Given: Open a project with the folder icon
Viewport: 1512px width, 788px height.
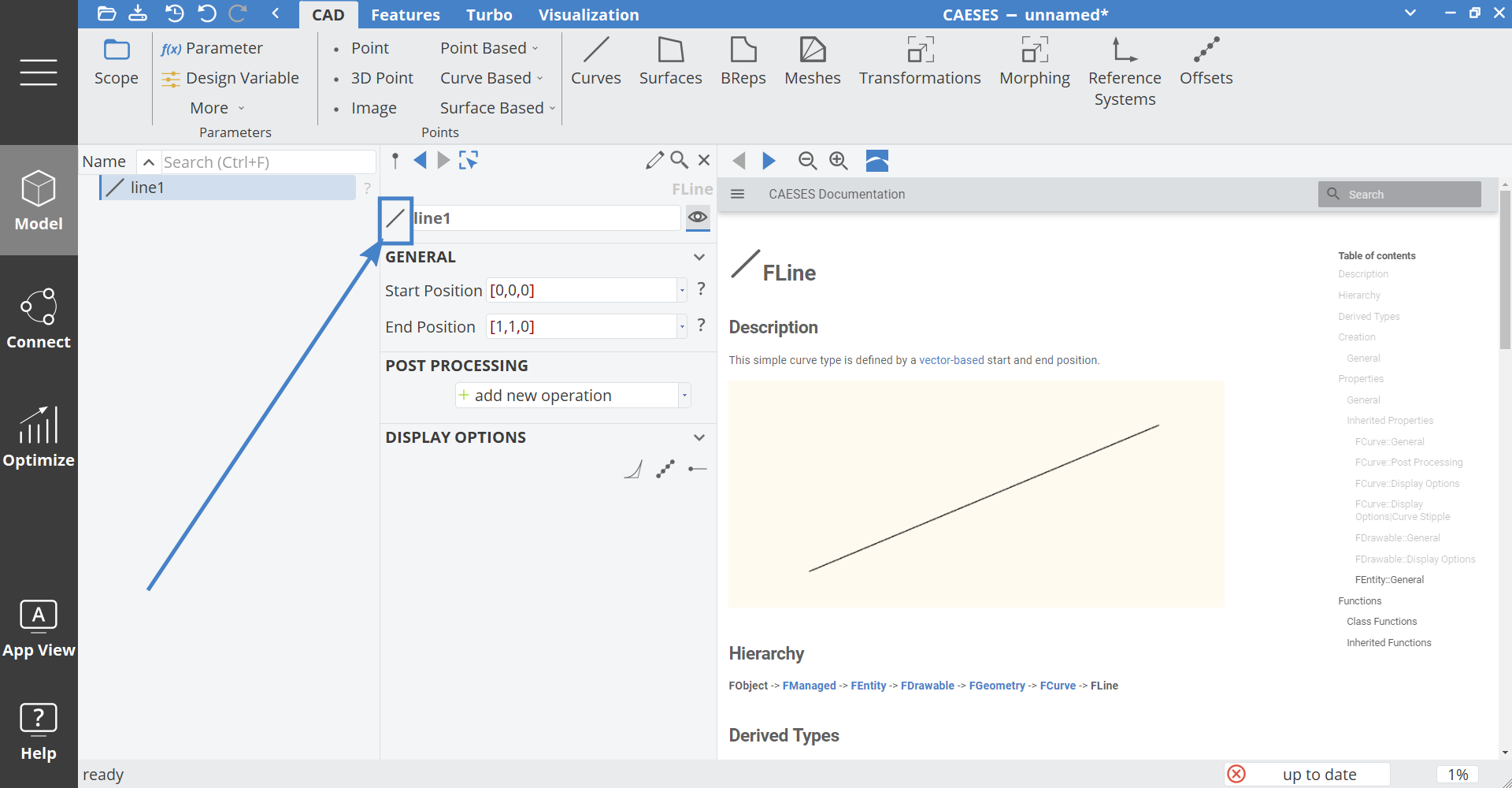Looking at the screenshot, I should (x=106, y=13).
